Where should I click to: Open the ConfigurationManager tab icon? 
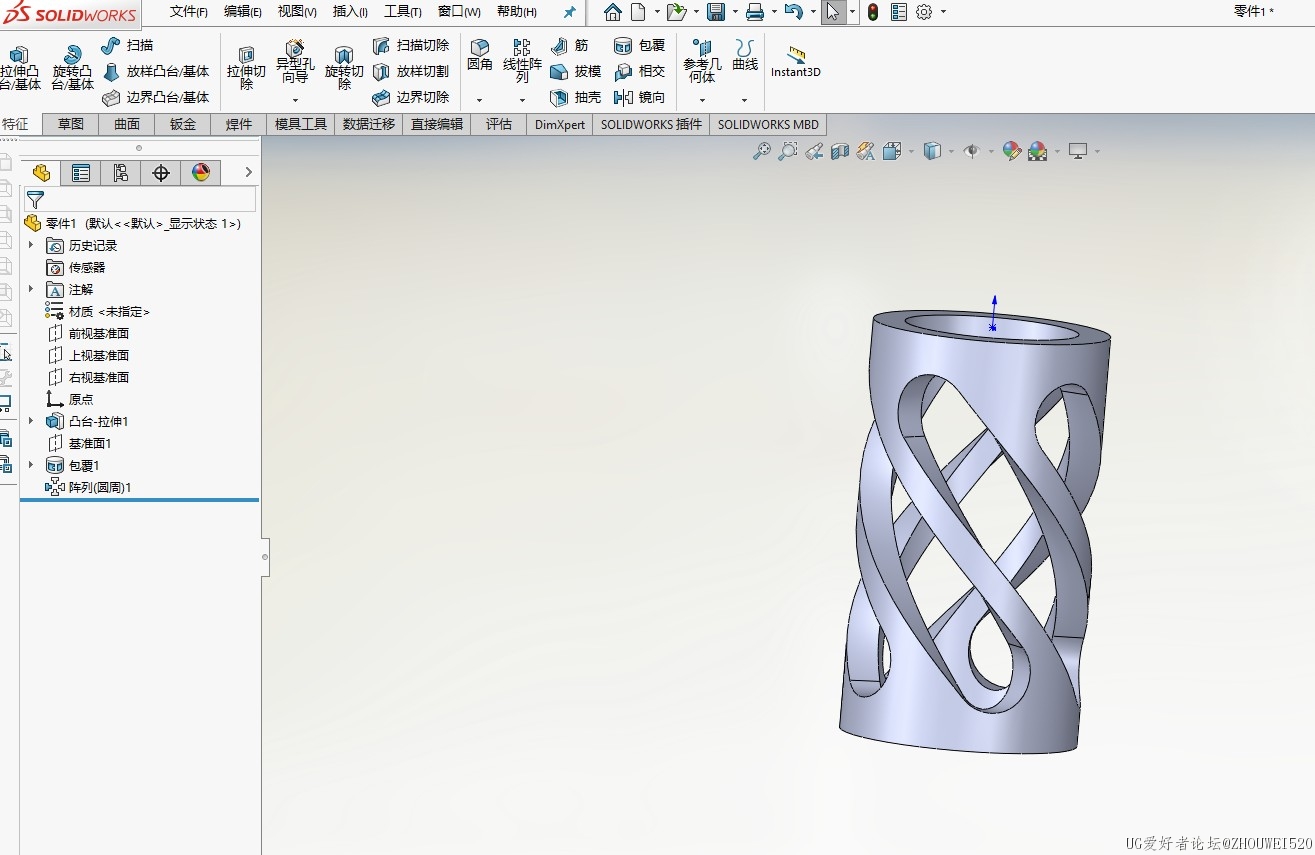(121, 173)
